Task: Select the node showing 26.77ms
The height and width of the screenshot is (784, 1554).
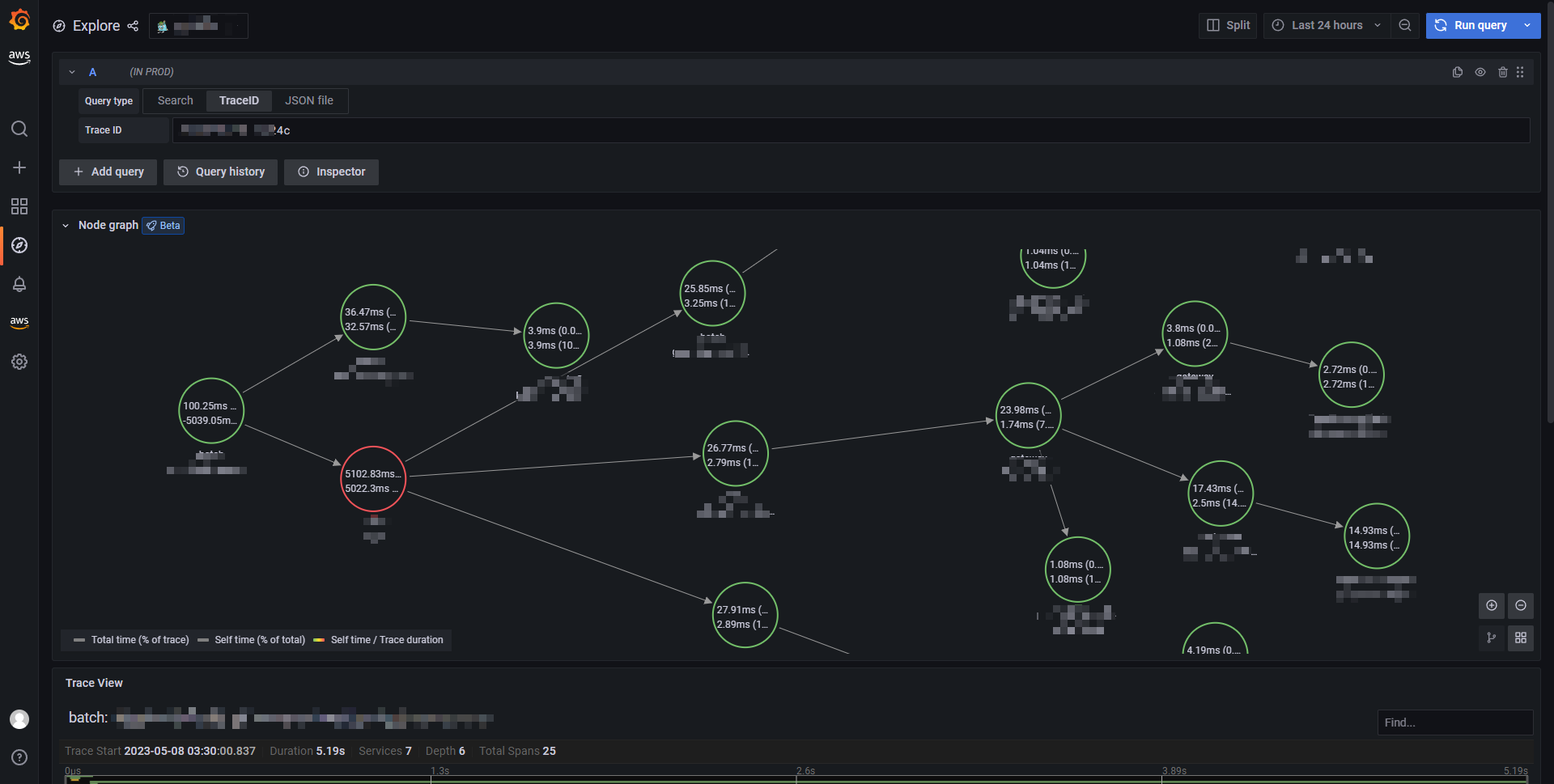Action: (x=736, y=453)
